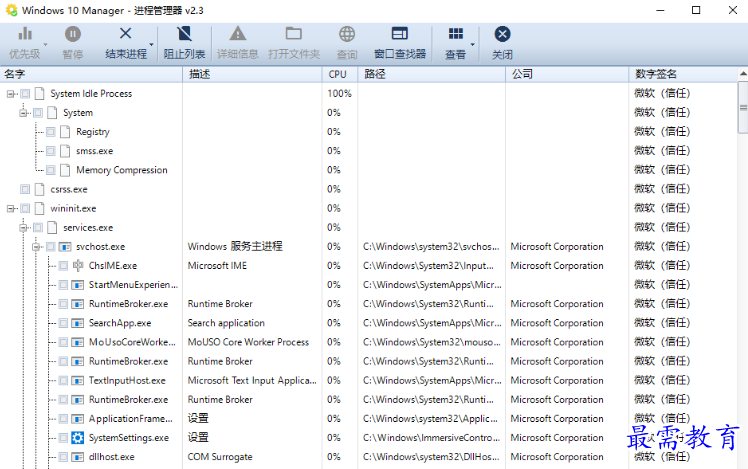Click the dllhost.exe process icon

coord(77,457)
